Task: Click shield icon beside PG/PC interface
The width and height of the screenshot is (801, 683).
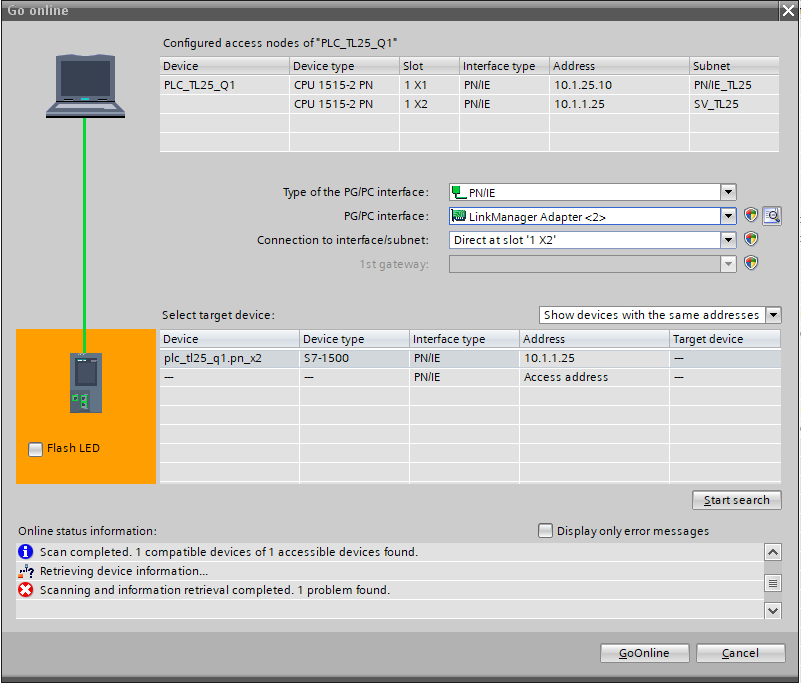Action: click(x=750, y=215)
